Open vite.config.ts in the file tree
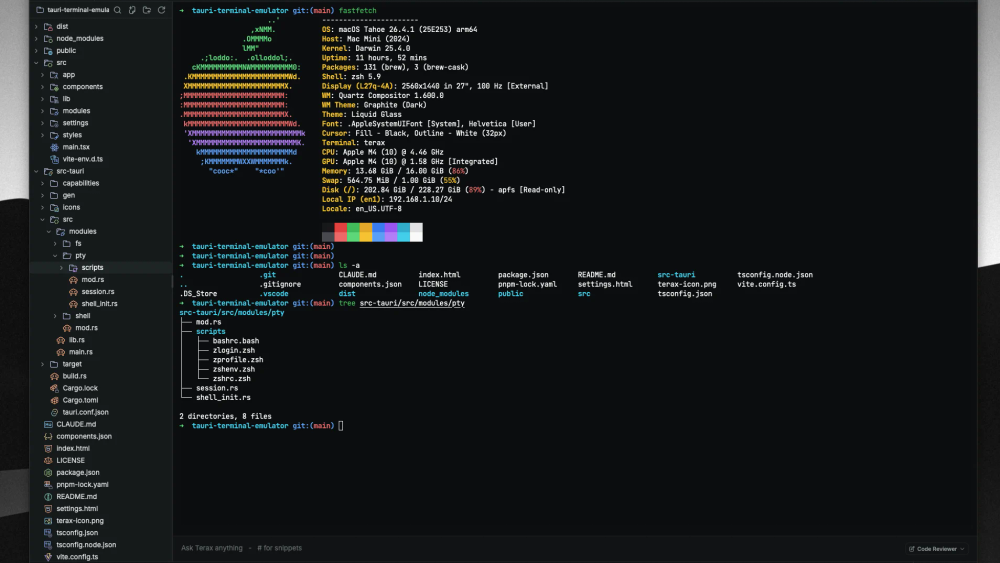This screenshot has height=563, width=1000. tap(77, 557)
